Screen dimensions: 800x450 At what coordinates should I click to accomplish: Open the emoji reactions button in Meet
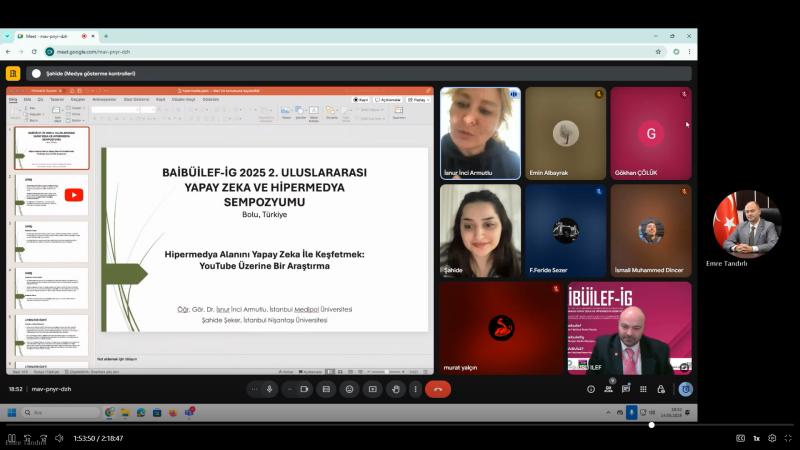tap(349, 389)
